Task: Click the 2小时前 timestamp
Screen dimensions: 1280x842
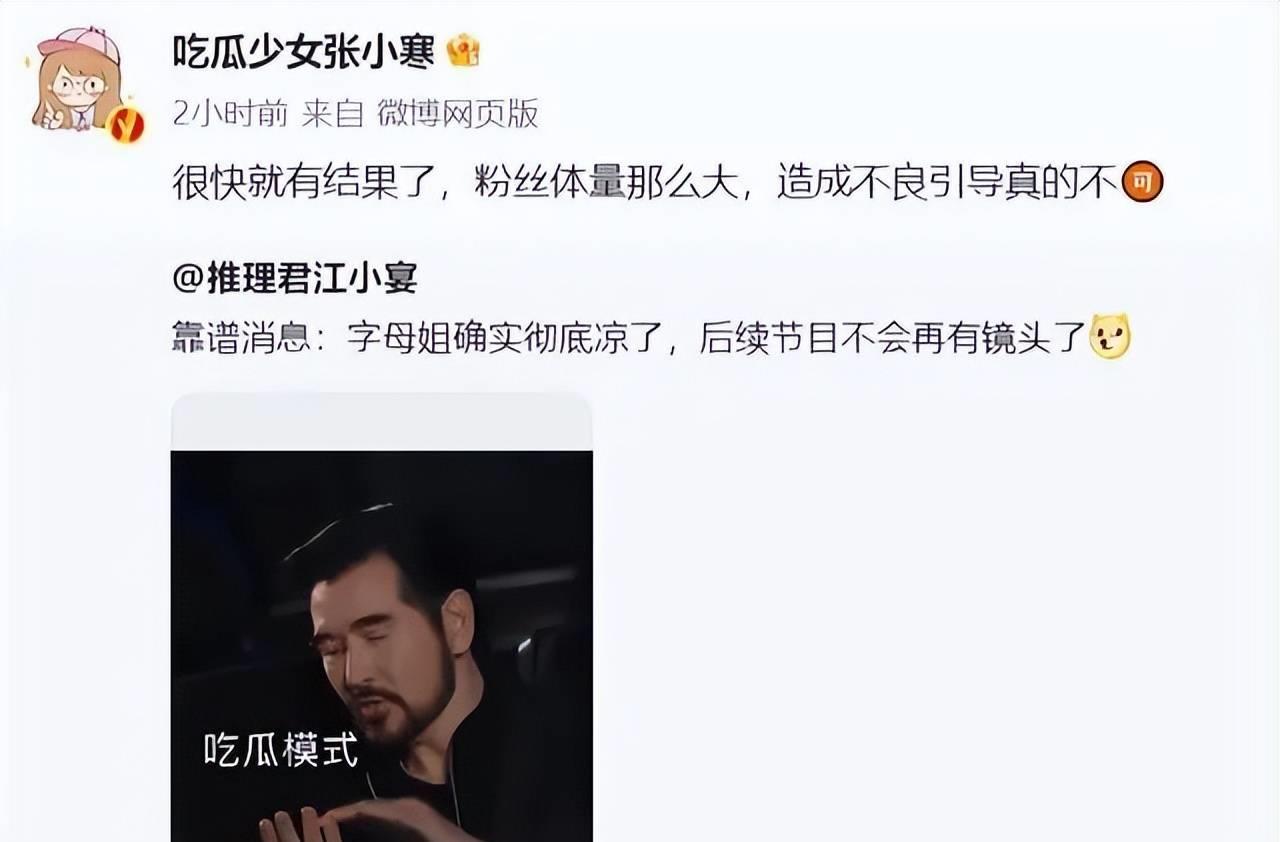Action: 231,114
